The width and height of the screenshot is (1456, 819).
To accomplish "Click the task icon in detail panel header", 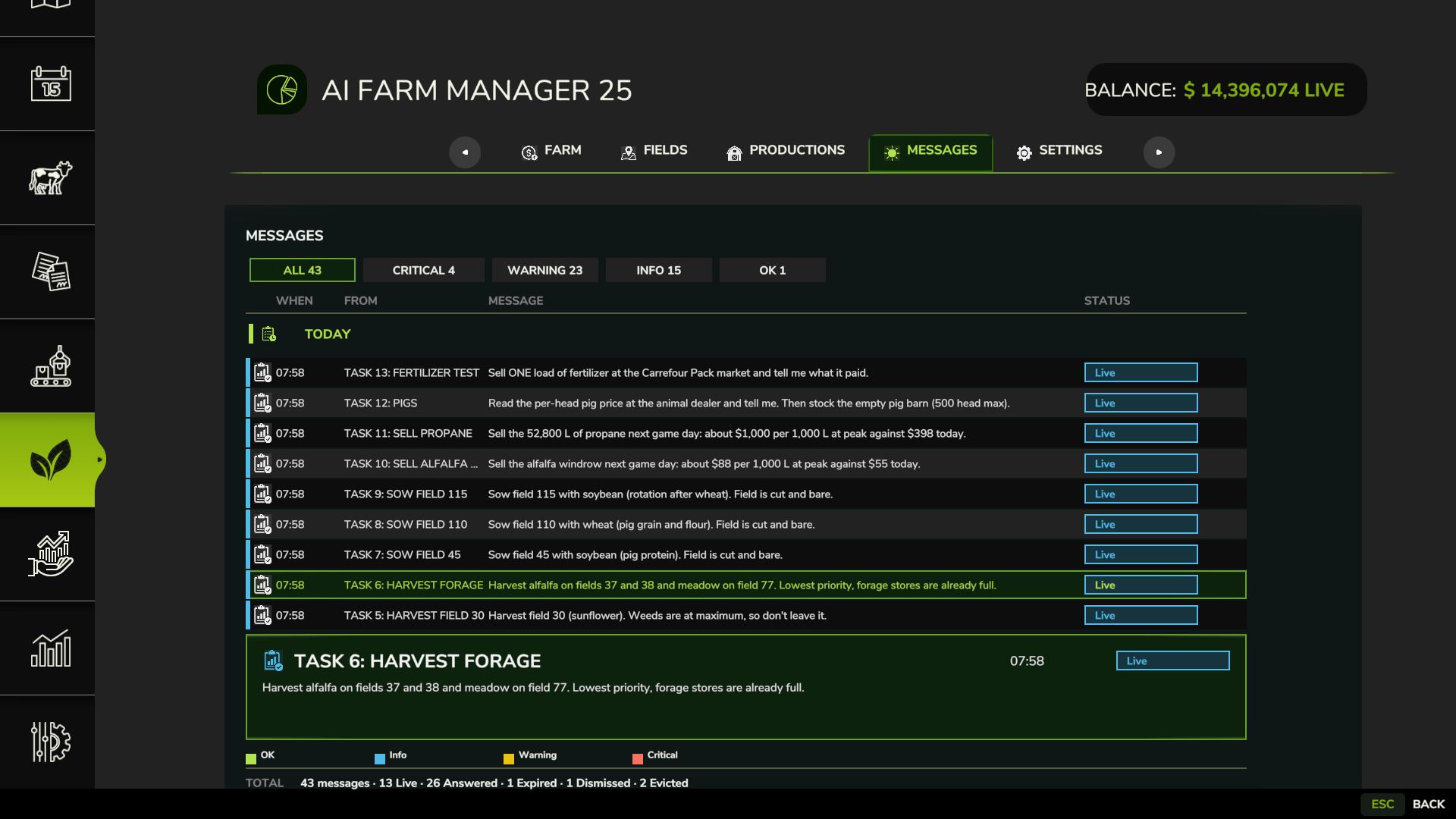I will click(x=273, y=661).
